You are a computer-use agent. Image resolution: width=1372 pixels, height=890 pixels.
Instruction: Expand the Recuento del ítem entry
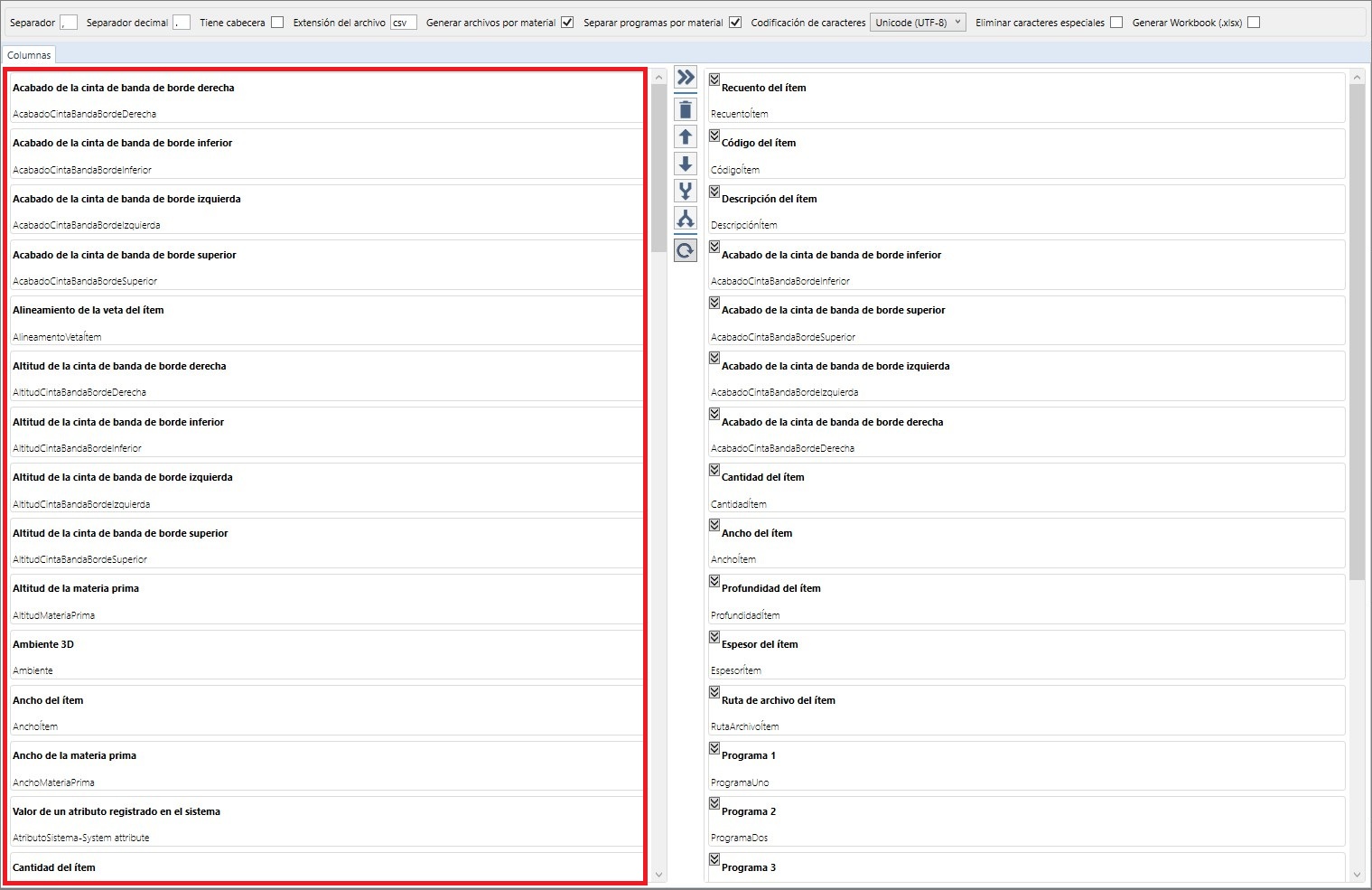click(x=714, y=80)
